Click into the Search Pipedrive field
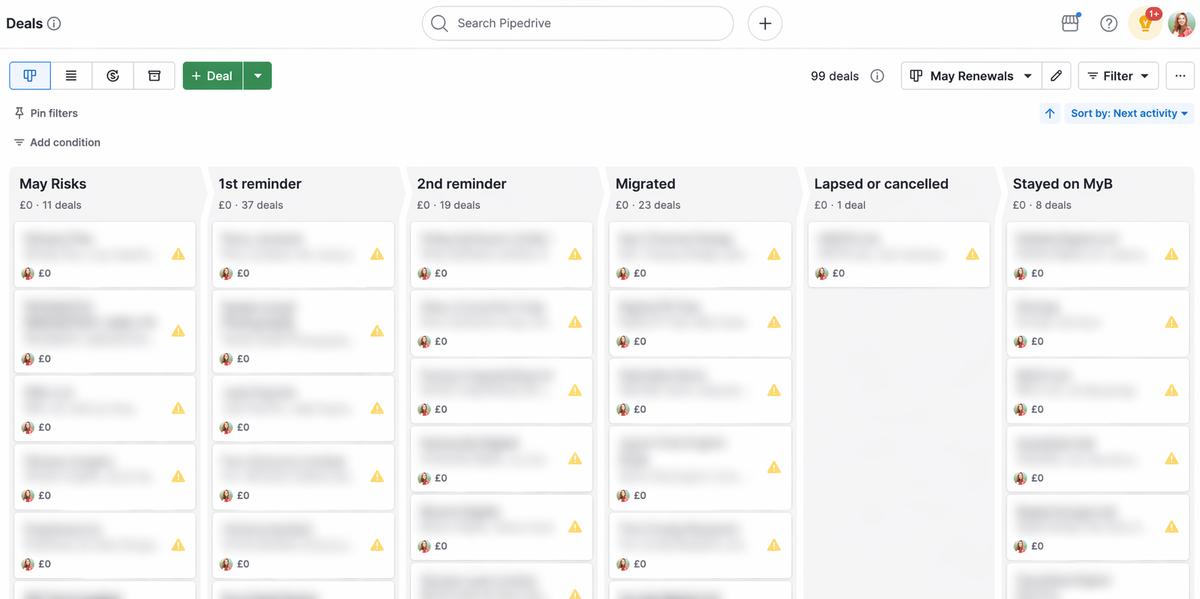 click(577, 23)
